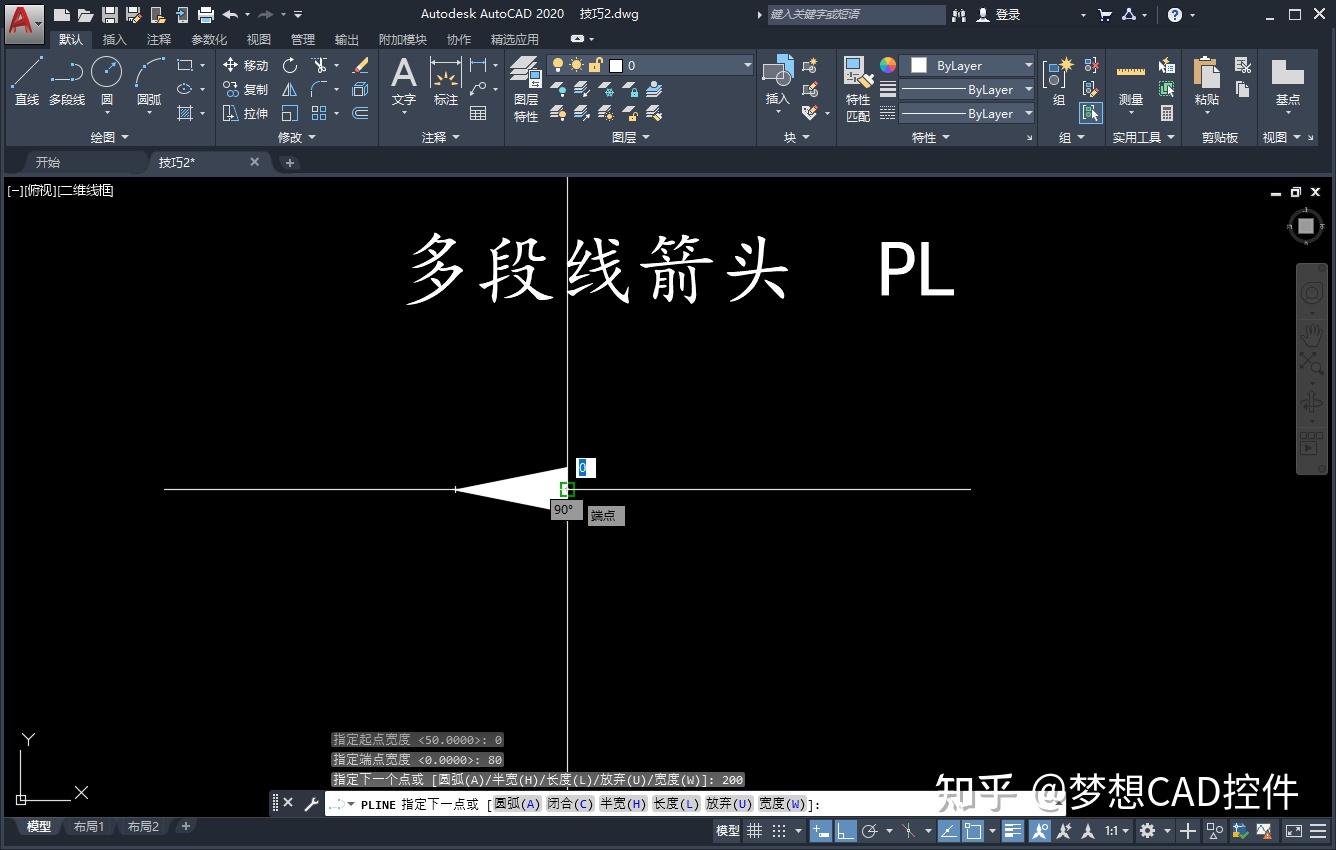The width and height of the screenshot is (1336, 850).
Task: Click the search keyword input field
Action: coord(855,15)
